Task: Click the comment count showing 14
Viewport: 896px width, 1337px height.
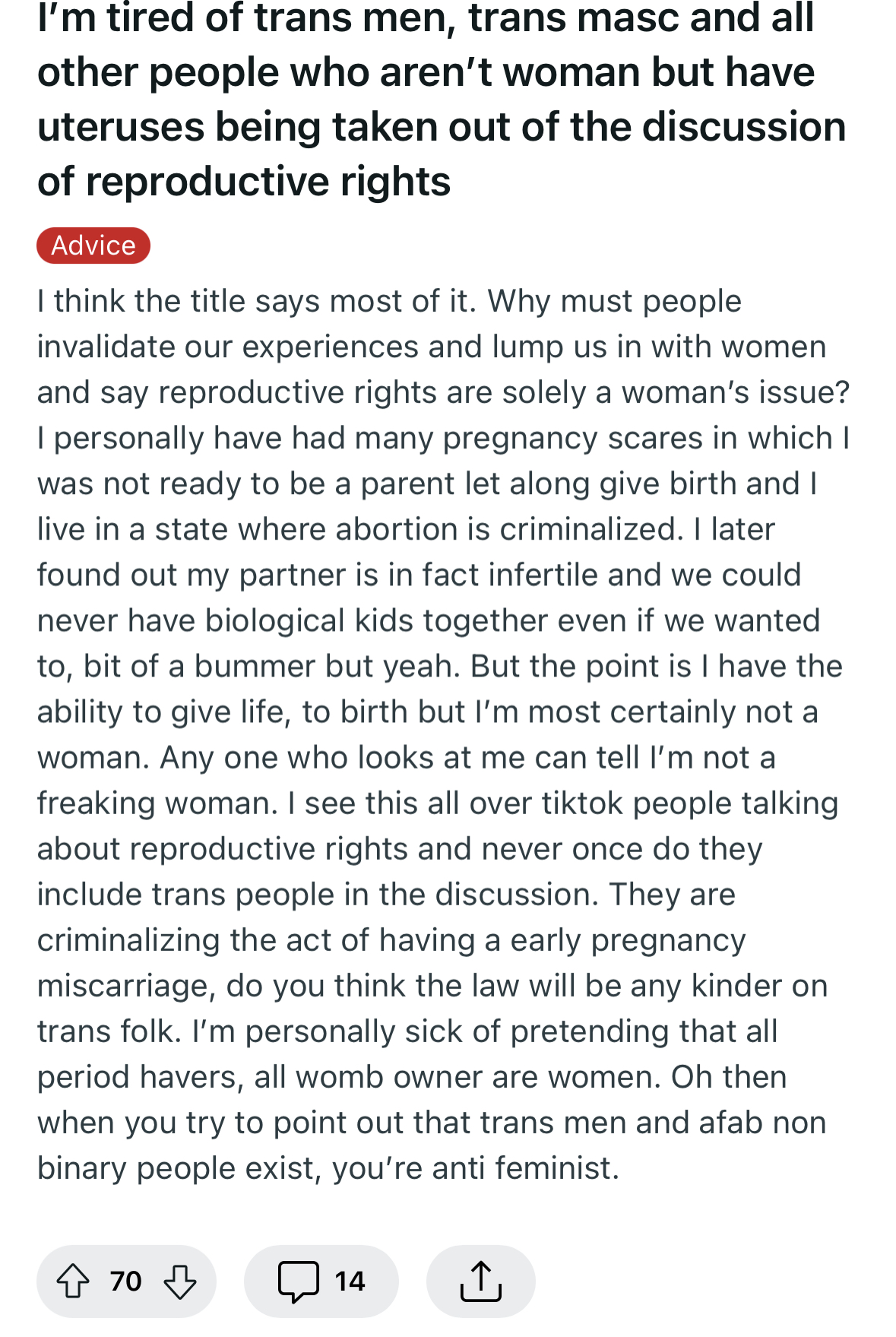Action: tap(350, 1281)
